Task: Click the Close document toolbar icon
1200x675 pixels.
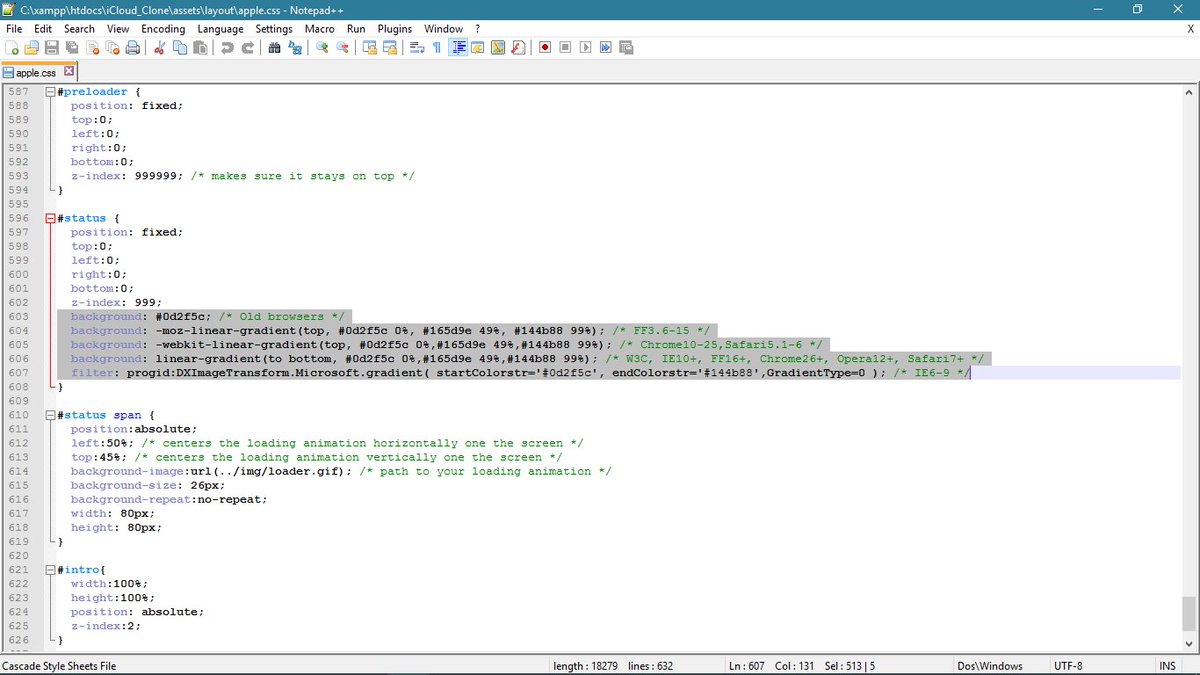Action: point(92,47)
